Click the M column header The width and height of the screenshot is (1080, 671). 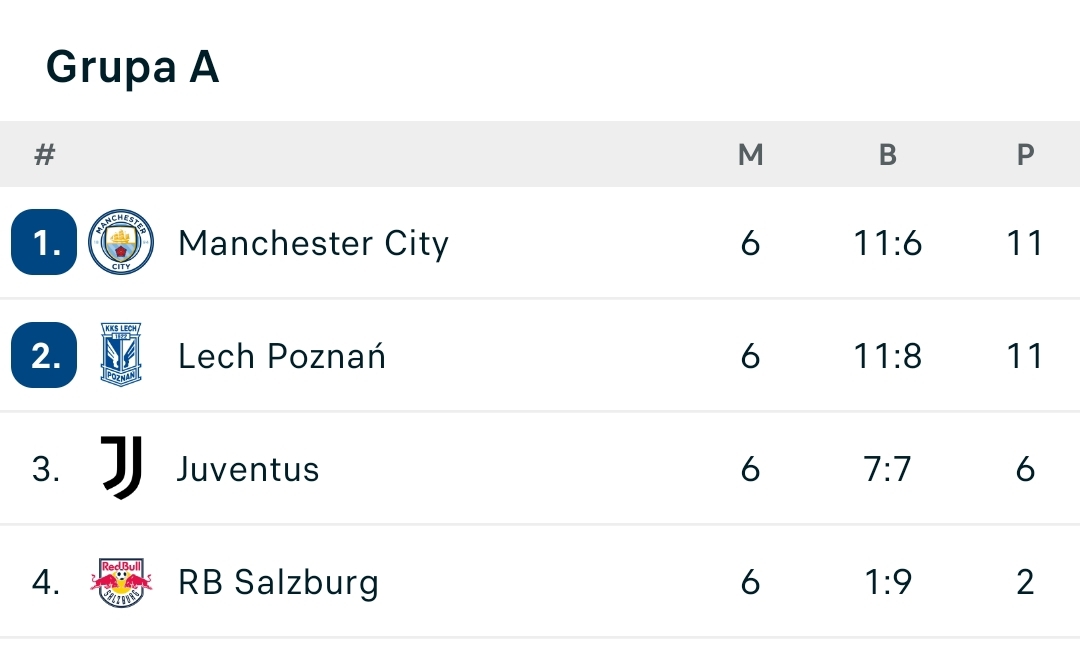point(750,155)
